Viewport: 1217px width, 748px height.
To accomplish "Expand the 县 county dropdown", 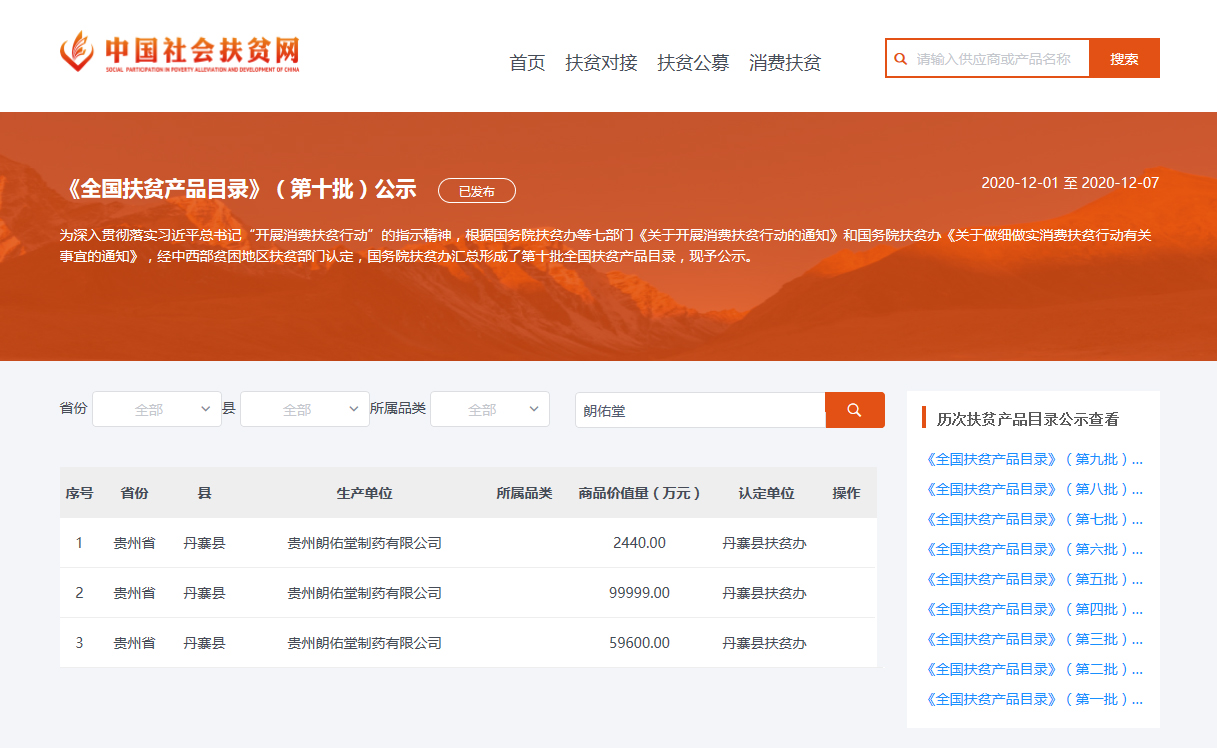I will (305, 410).
